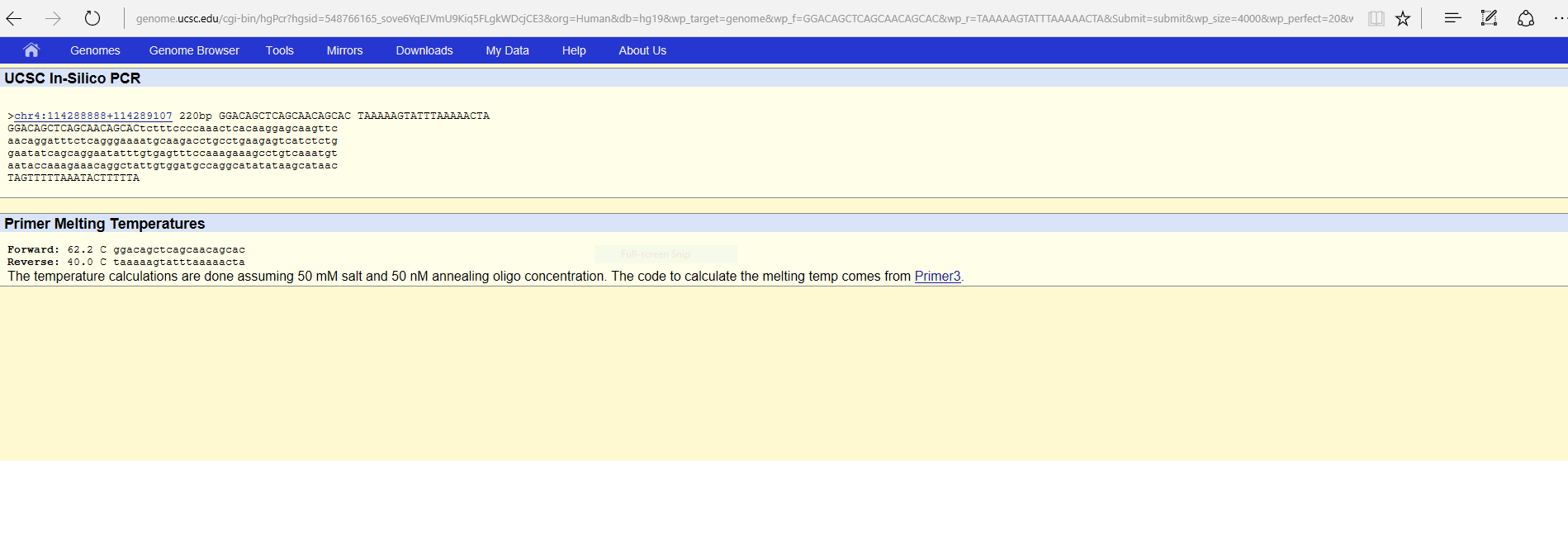This screenshot has height=535, width=1568.
Task: Refresh the In-Silico PCR page
Action: pos(92,18)
